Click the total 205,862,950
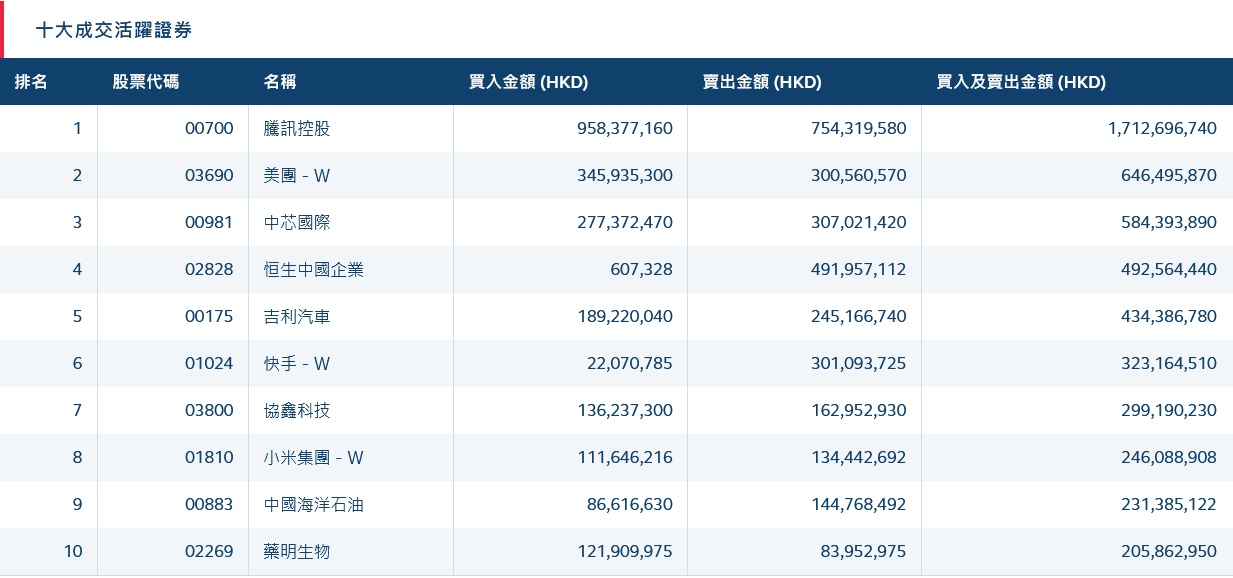 tap(1169, 551)
